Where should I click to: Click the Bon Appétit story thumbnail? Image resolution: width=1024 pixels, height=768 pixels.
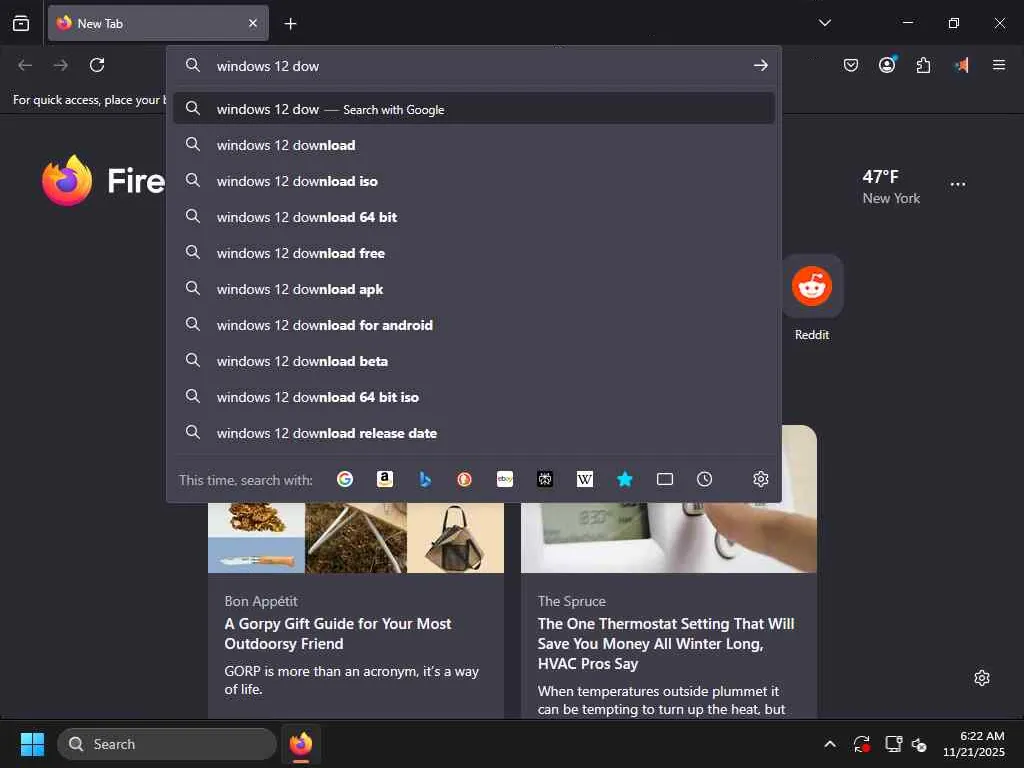pyautogui.click(x=356, y=537)
